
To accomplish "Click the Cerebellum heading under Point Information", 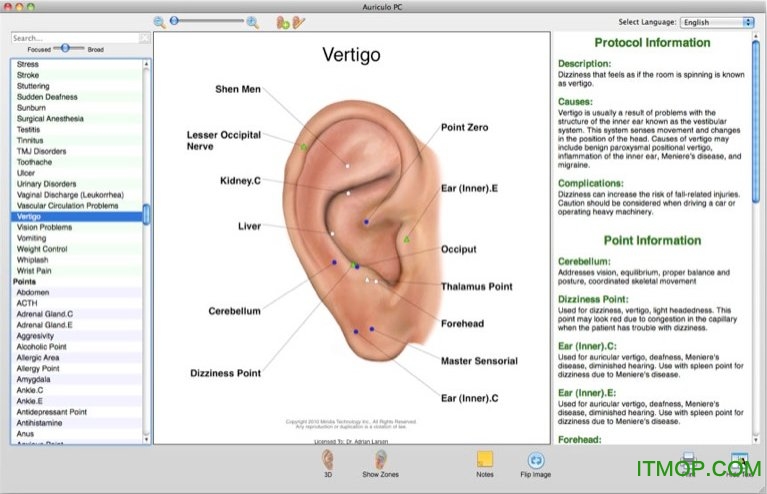I will [584, 261].
